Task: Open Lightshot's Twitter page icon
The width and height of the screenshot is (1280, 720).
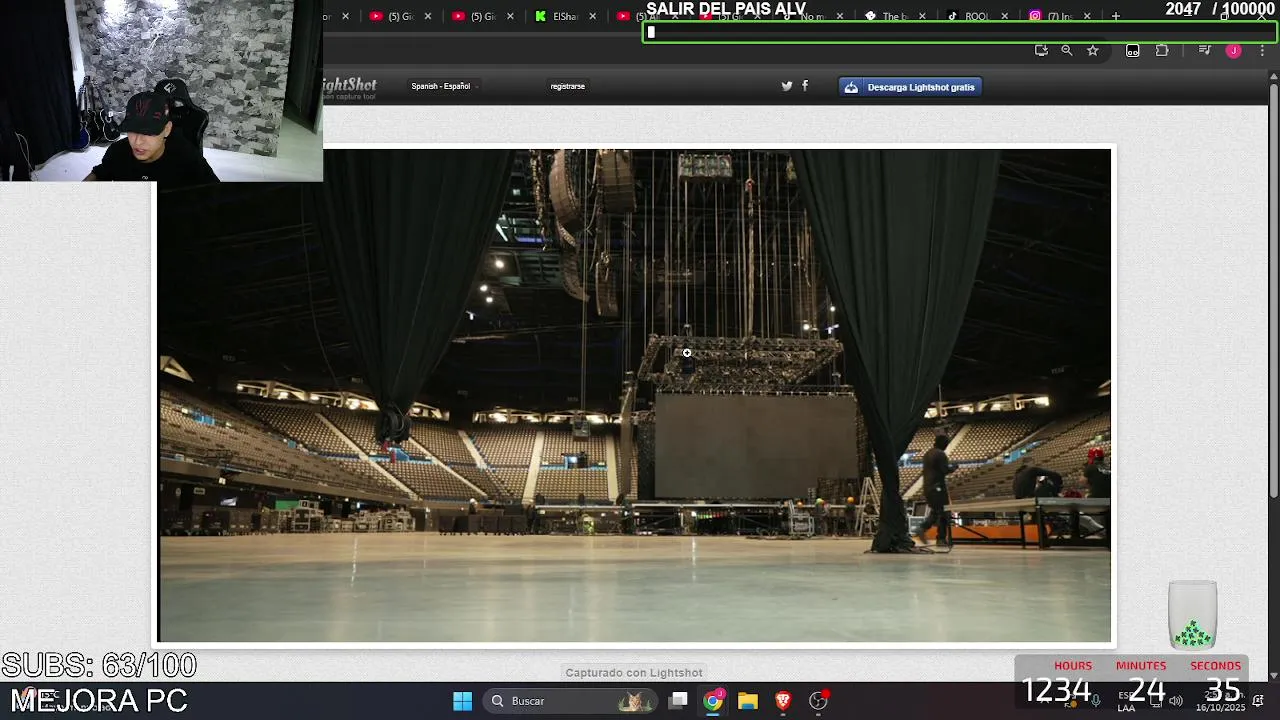Action: coord(787,86)
